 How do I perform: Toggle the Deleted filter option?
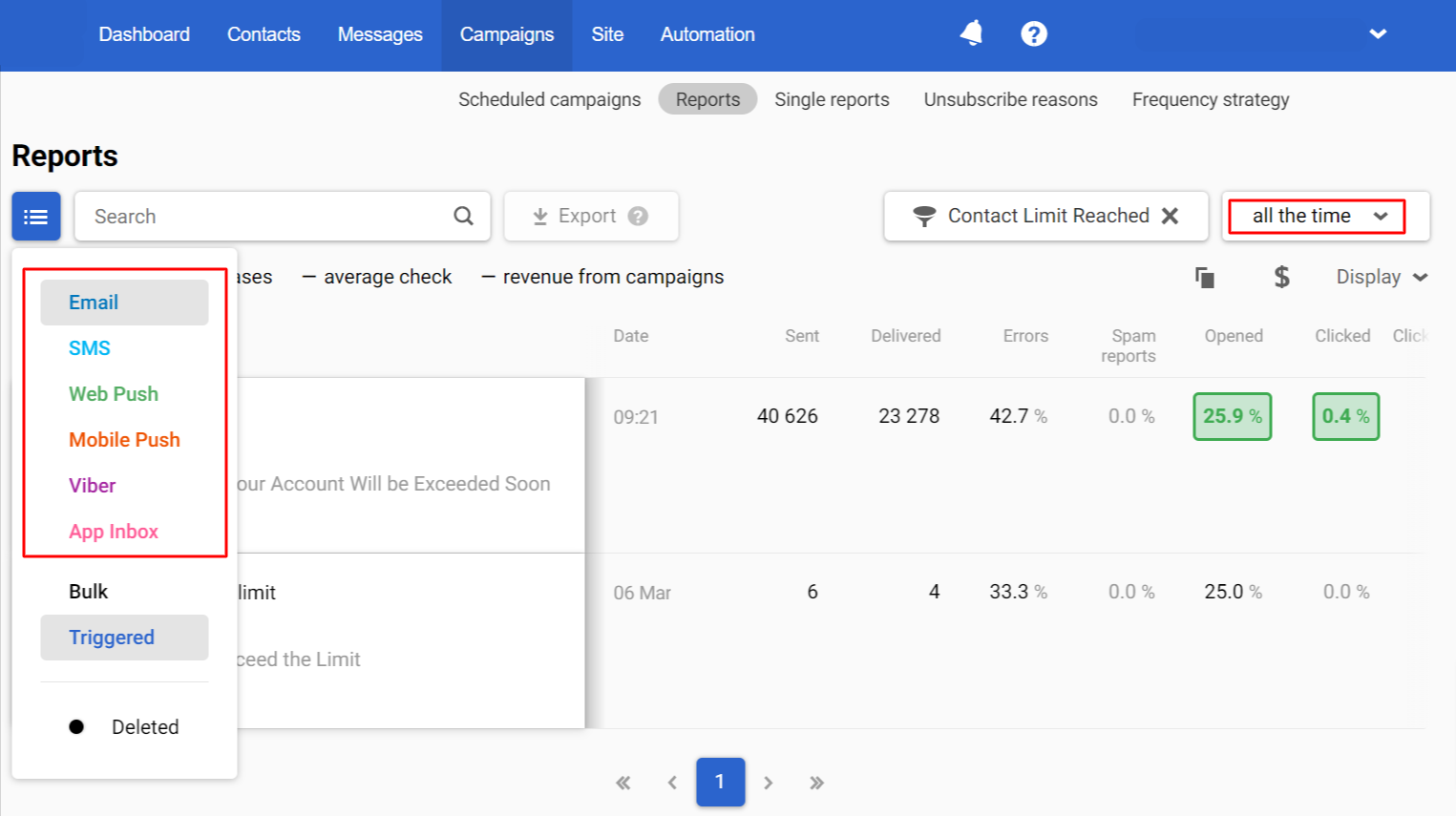tap(124, 727)
